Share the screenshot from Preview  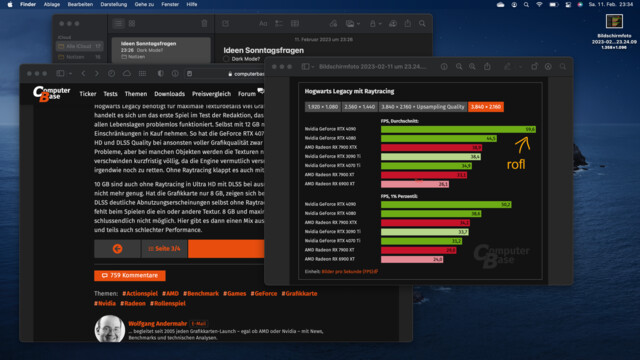[487, 66]
